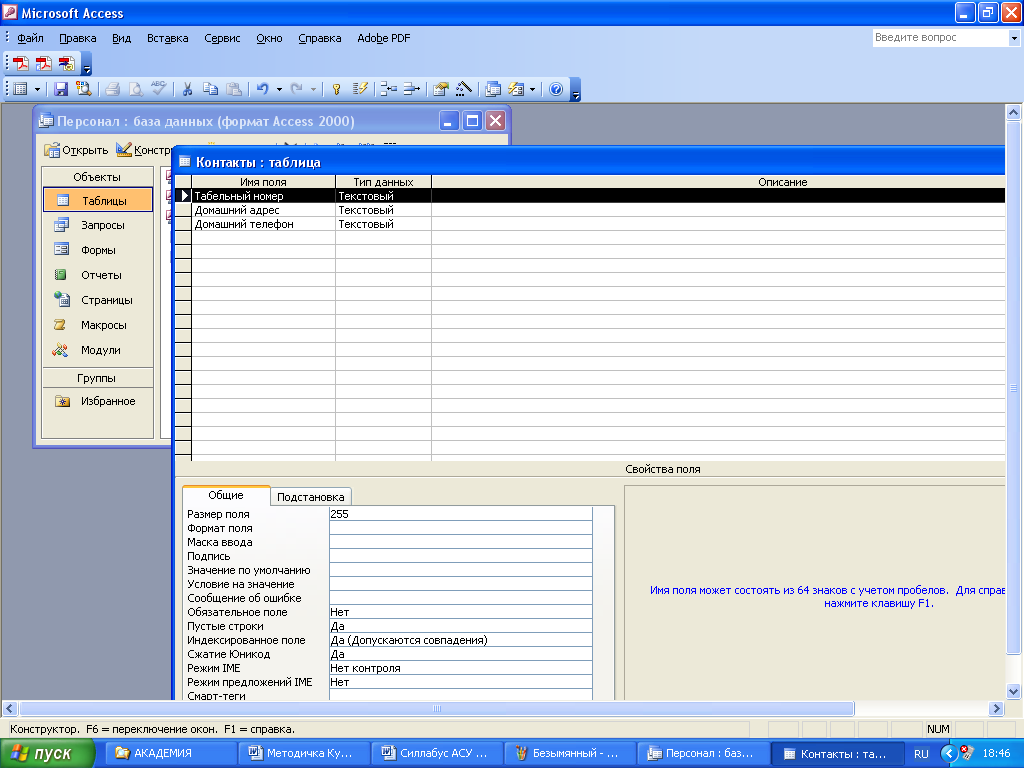Open the Справка menu
1024x768 pixels.
point(319,38)
